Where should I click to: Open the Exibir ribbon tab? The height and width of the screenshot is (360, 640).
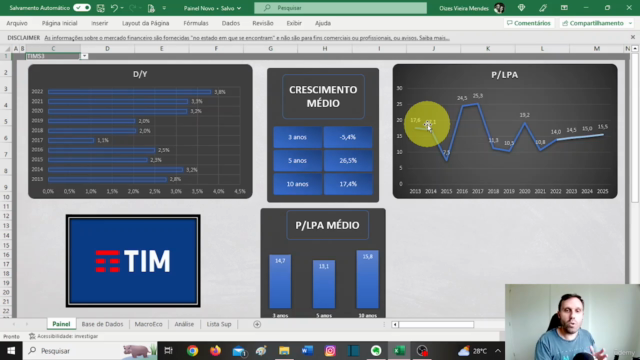294,23
